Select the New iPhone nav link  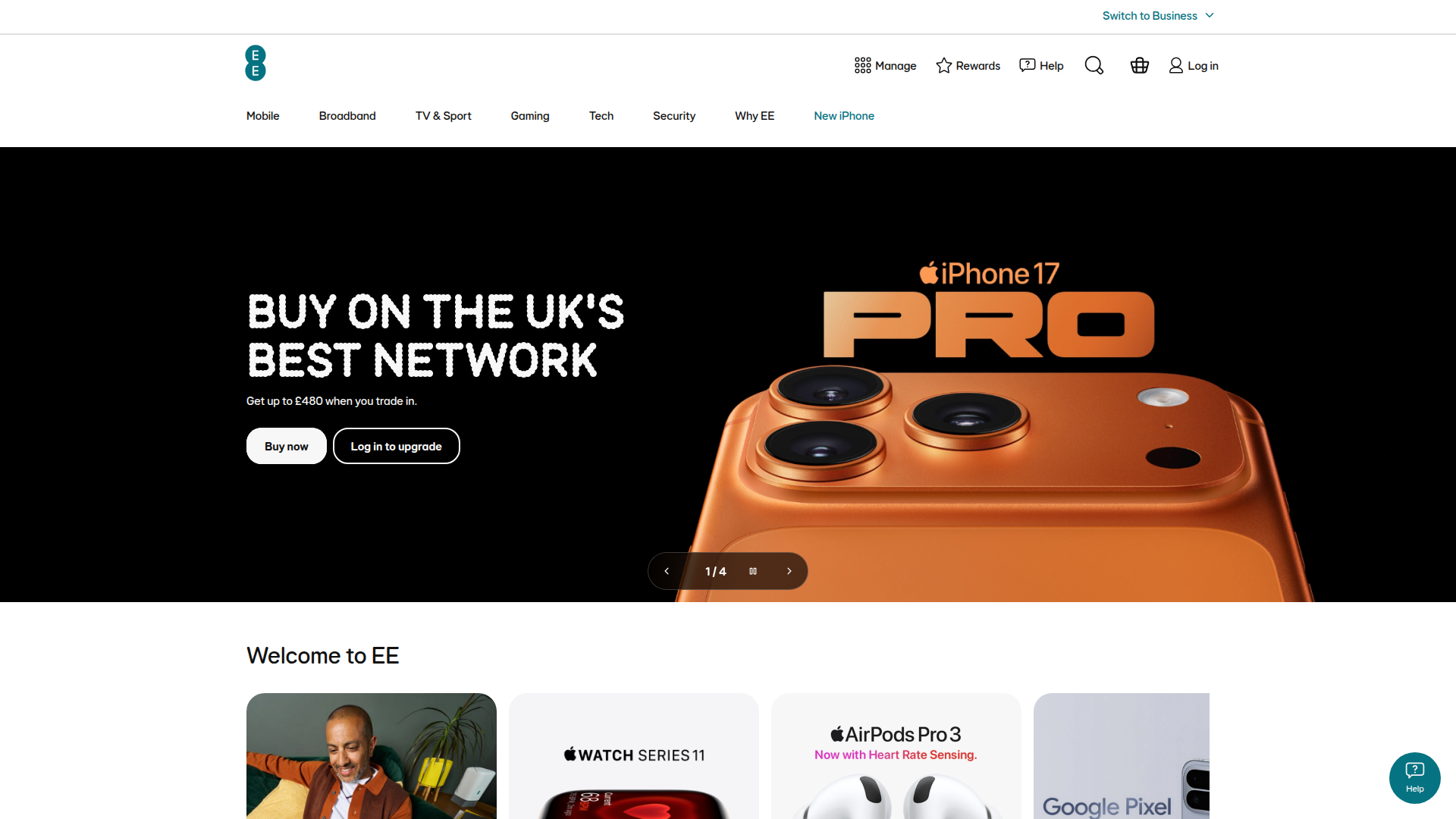click(x=844, y=116)
